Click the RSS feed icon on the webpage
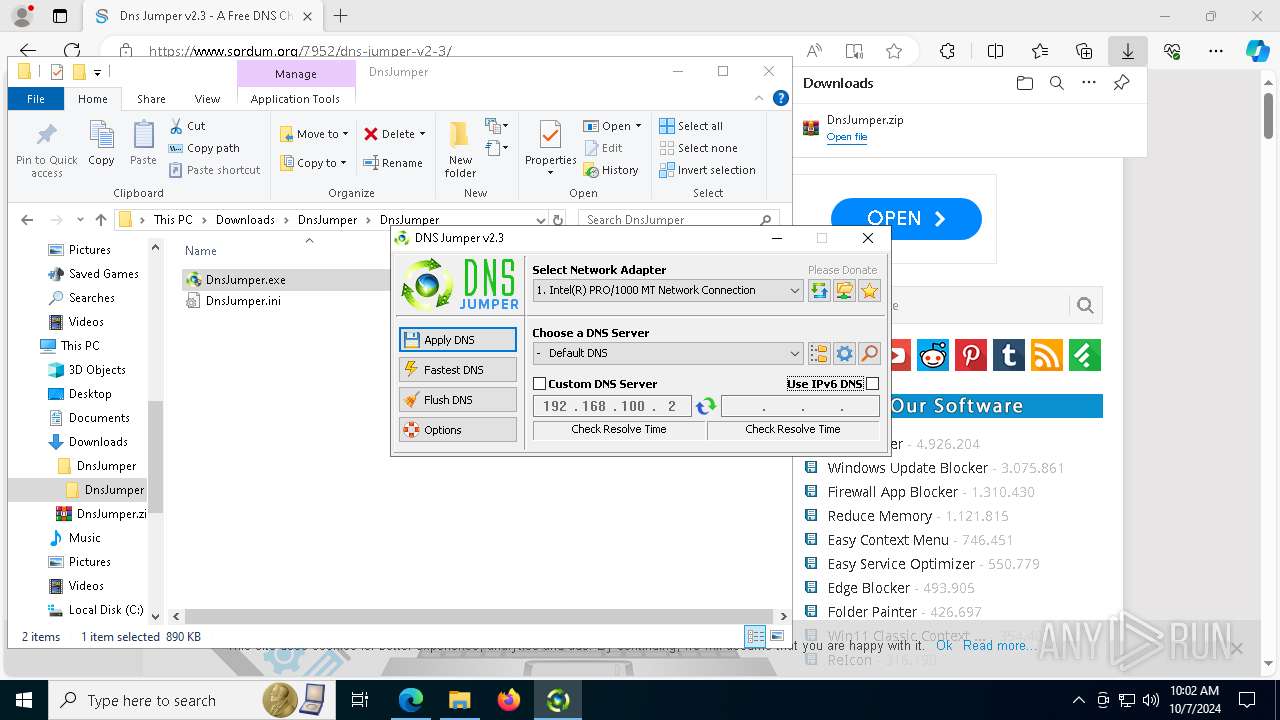Viewport: 1280px width, 720px height. pyautogui.click(x=1047, y=355)
